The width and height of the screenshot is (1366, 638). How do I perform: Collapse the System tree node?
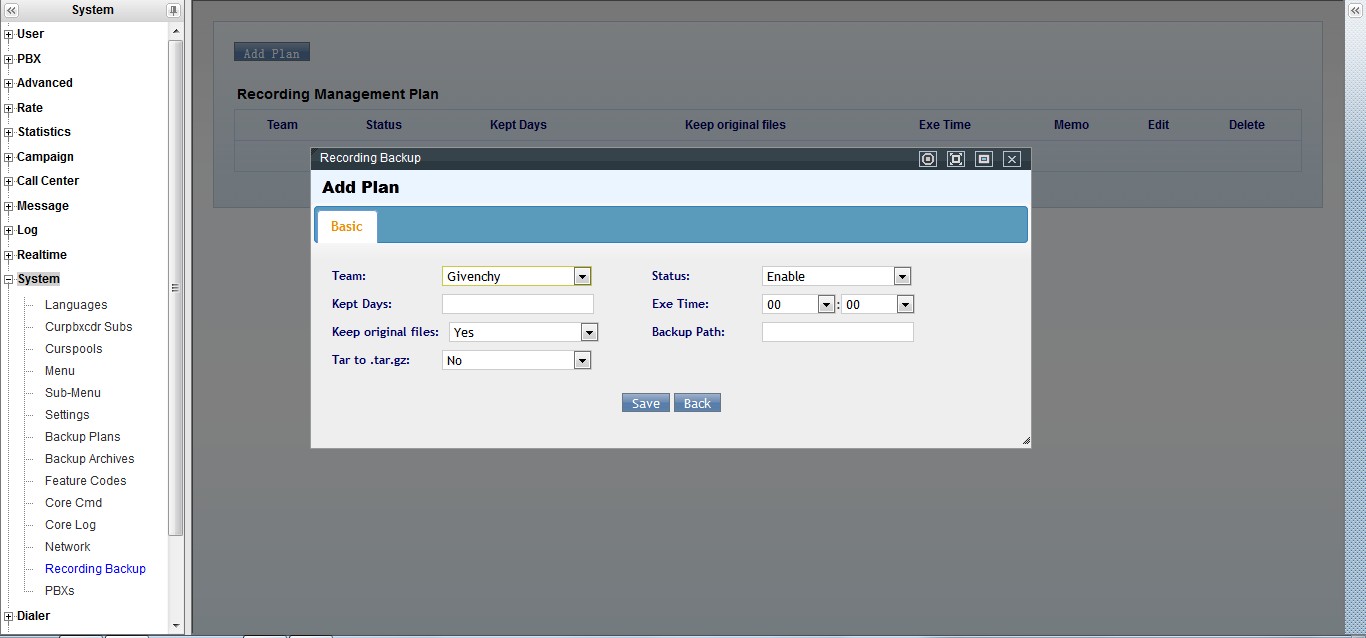(x=9, y=280)
